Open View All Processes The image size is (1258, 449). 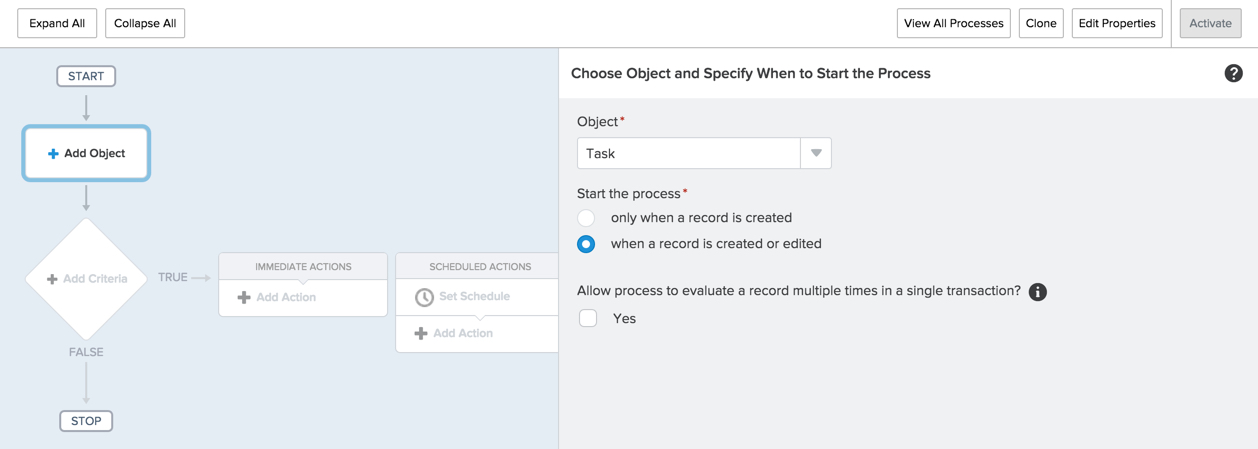coord(953,23)
